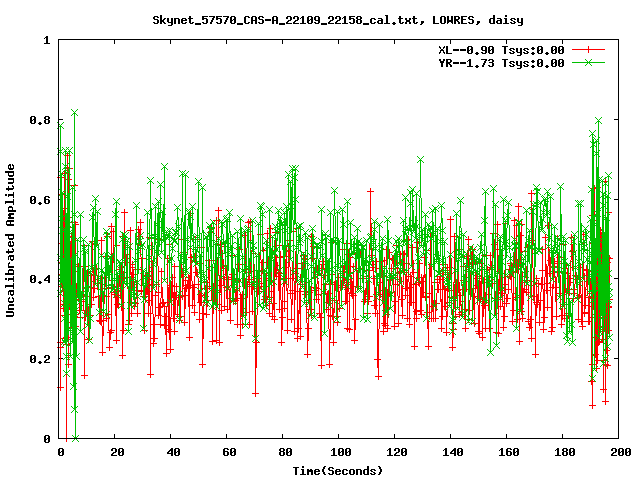Image resolution: width=640 pixels, height=480 pixels.
Task: Click x-axis tick label 180
Action: tap(564, 452)
